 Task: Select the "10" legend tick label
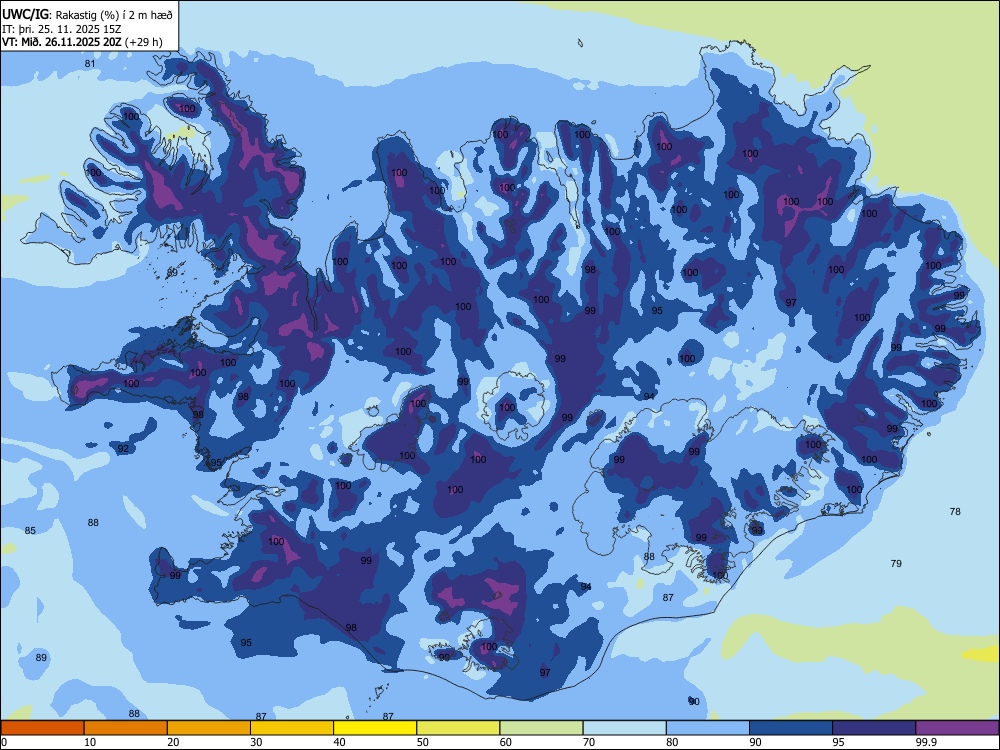[x=90, y=742]
